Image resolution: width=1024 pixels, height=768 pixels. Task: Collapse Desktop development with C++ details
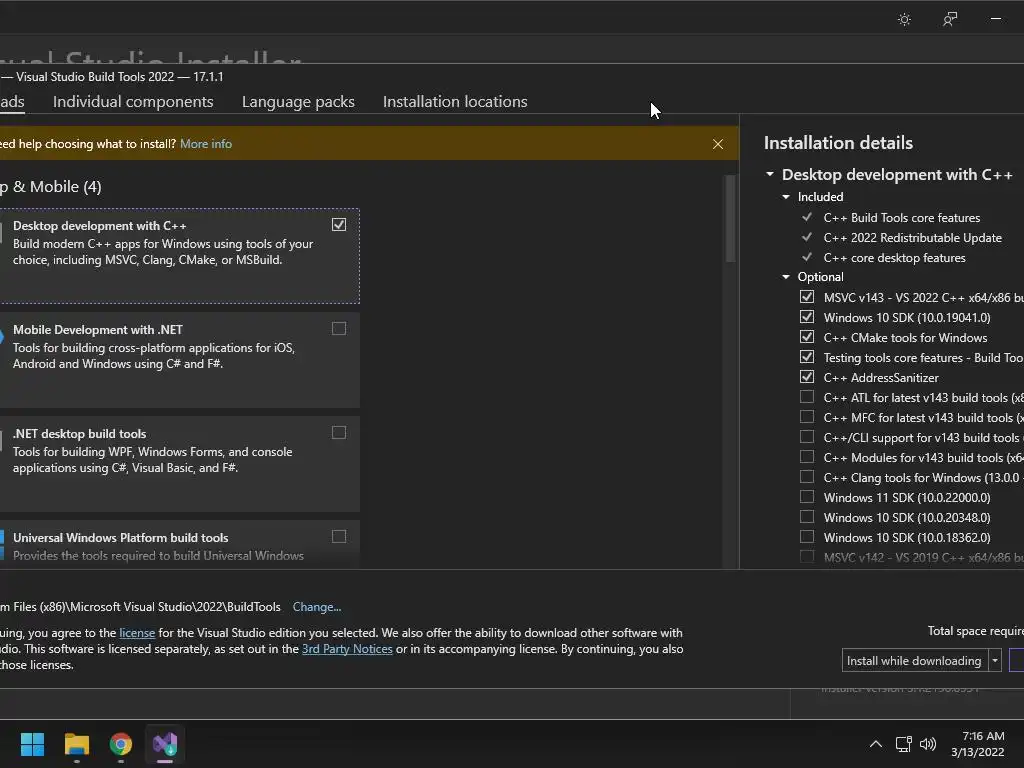[x=770, y=174]
